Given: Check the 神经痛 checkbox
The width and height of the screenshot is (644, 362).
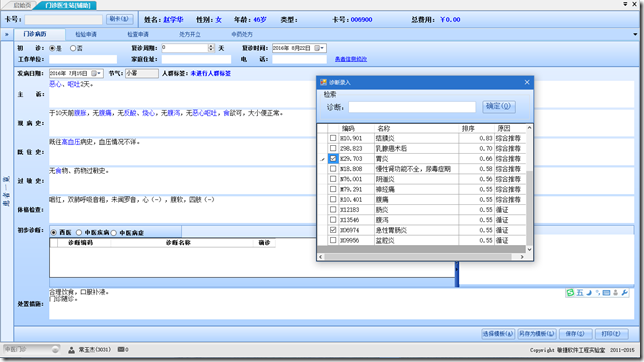Looking at the screenshot, I should (x=333, y=189).
